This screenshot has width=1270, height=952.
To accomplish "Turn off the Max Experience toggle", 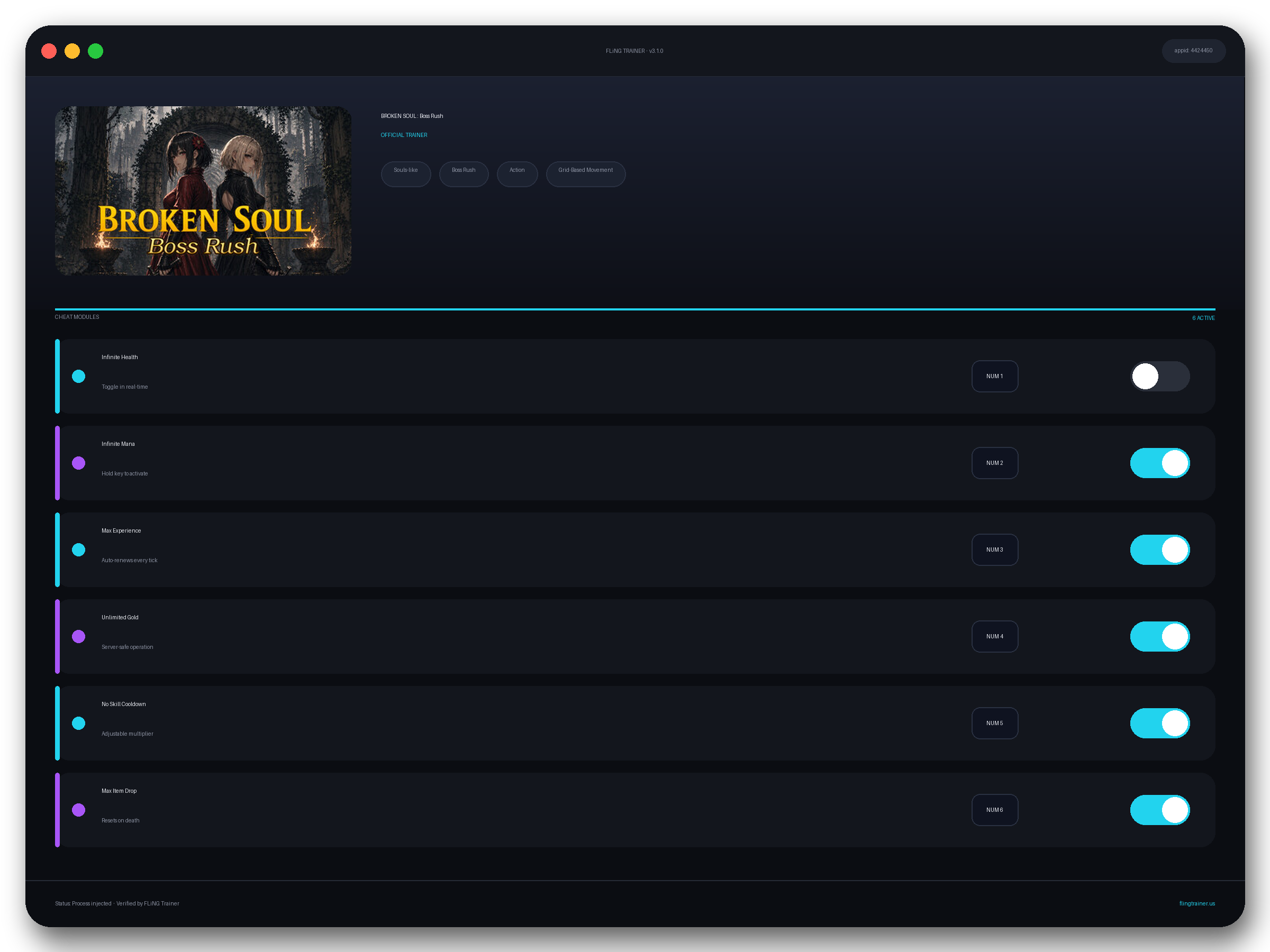I will 1160,550.
